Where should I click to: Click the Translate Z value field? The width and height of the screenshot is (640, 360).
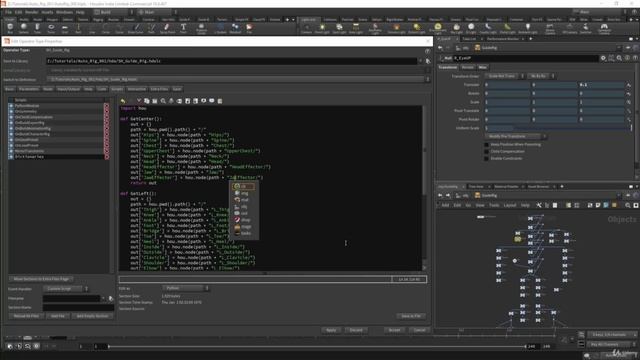tap(602, 85)
